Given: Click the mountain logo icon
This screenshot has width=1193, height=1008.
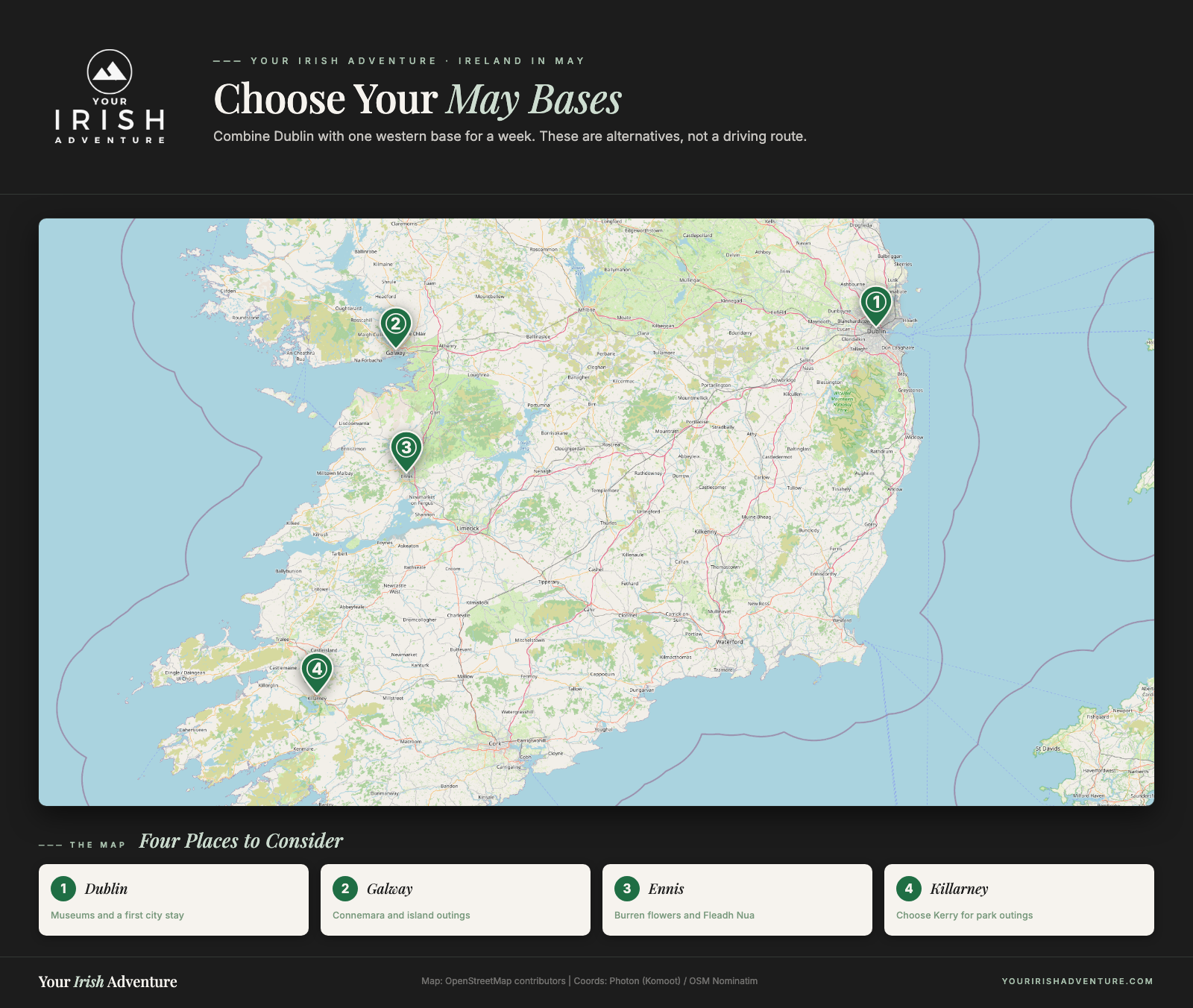Looking at the screenshot, I should (x=110, y=72).
